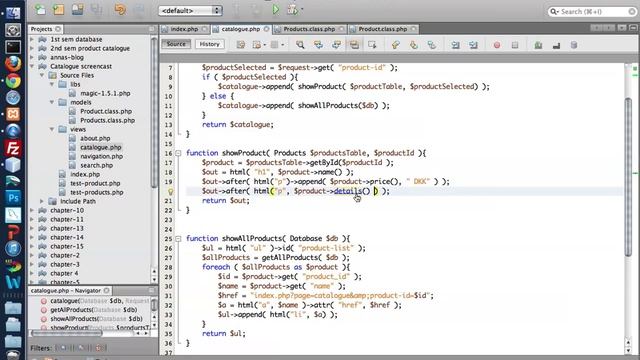Open Google Chrome from the dock
Image resolution: width=640 pixels, height=360 pixels.
[13, 81]
